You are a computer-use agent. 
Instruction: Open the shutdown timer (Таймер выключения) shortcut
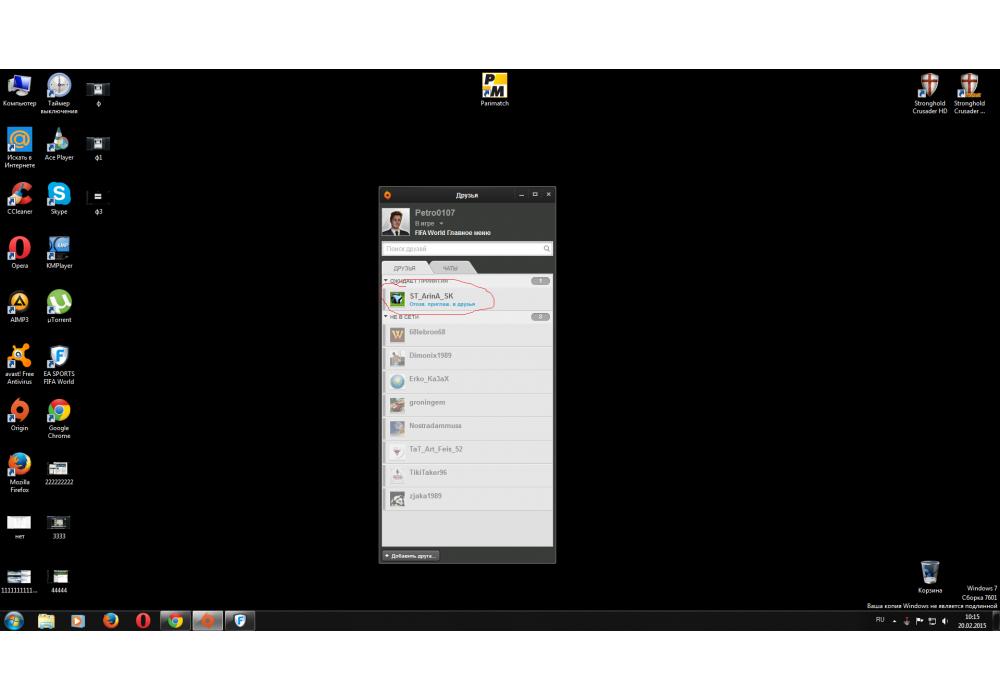[59, 93]
